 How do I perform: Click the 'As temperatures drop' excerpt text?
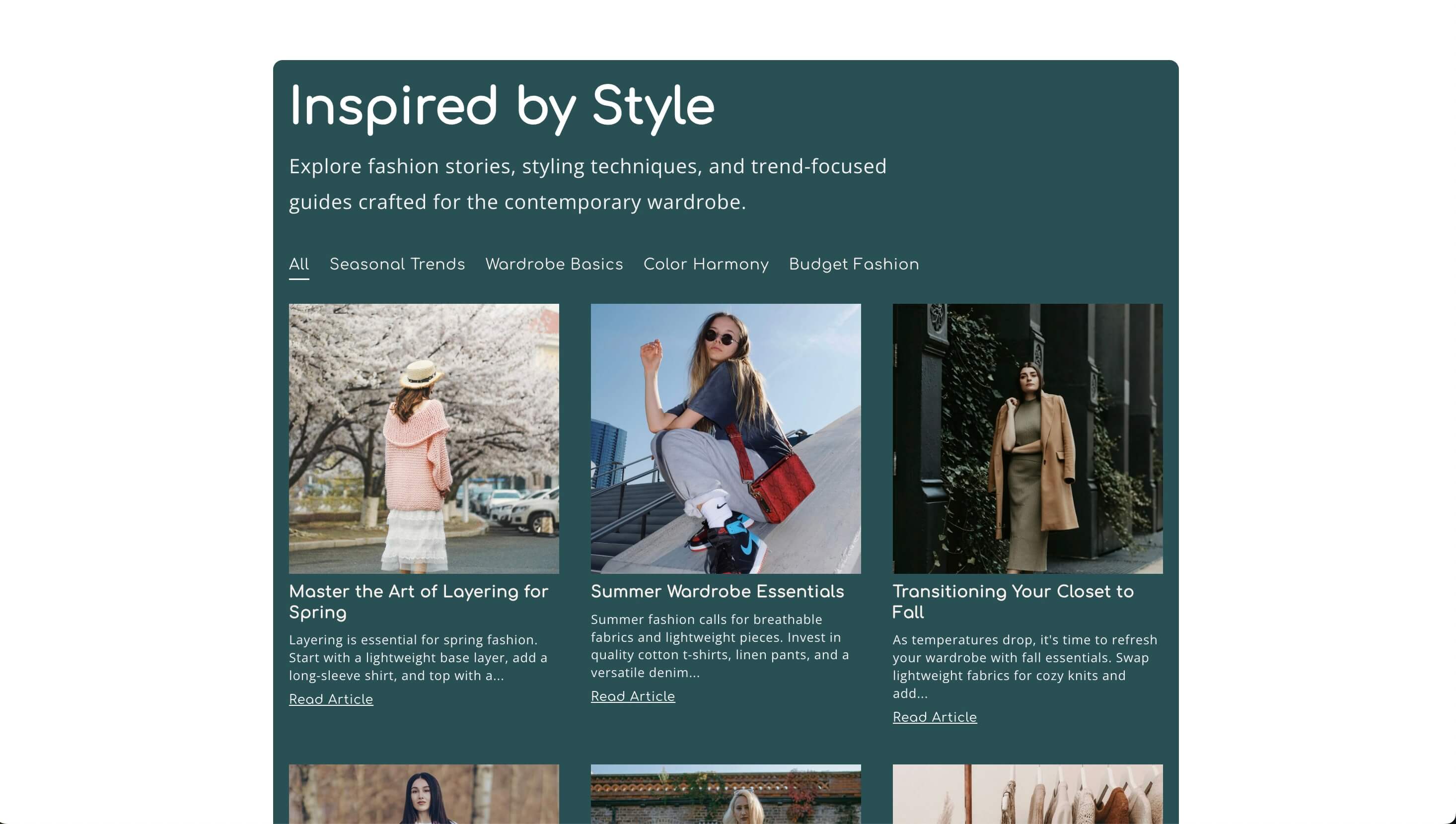pos(1024,666)
